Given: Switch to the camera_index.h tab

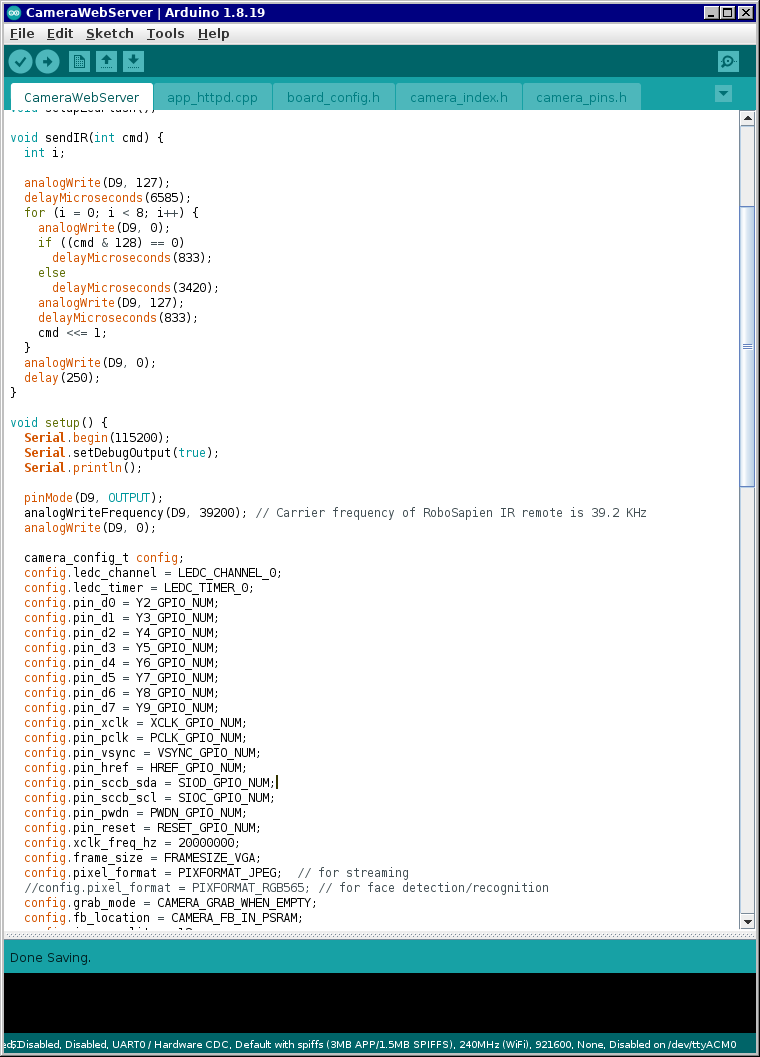Looking at the screenshot, I should click(x=458, y=98).
